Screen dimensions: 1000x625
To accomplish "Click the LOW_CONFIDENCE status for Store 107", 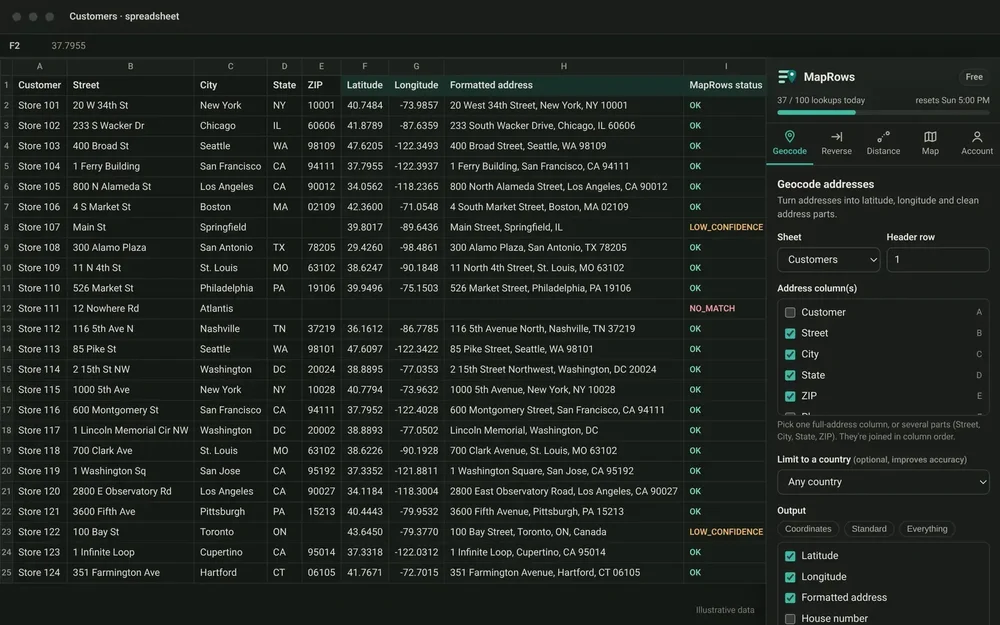I will point(726,228).
